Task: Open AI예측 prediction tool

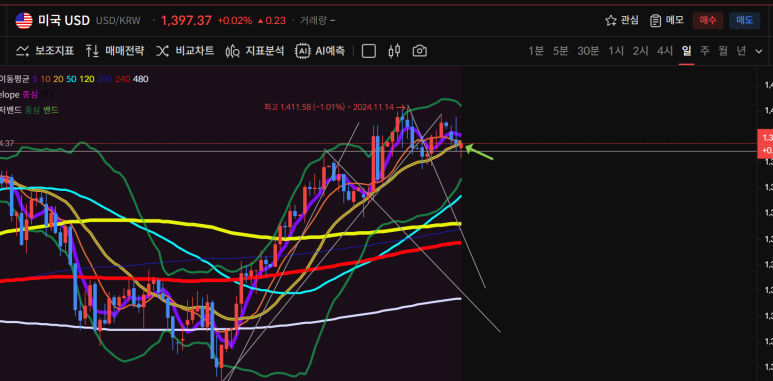Action: coord(320,51)
